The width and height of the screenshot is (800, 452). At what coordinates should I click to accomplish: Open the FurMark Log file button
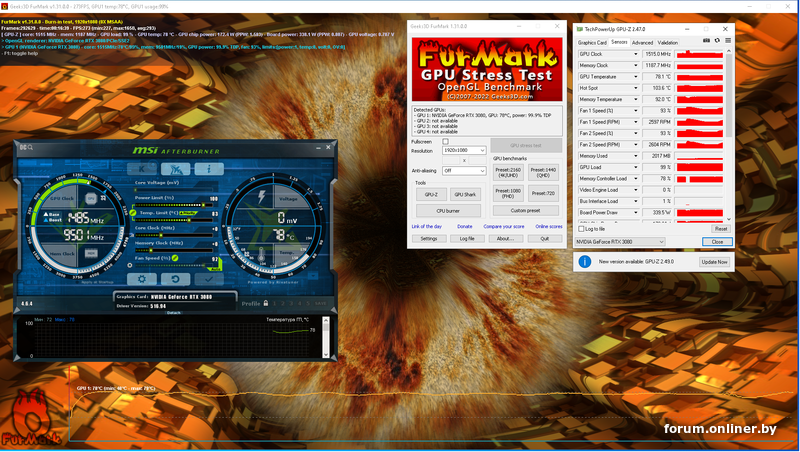click(467, 239)
